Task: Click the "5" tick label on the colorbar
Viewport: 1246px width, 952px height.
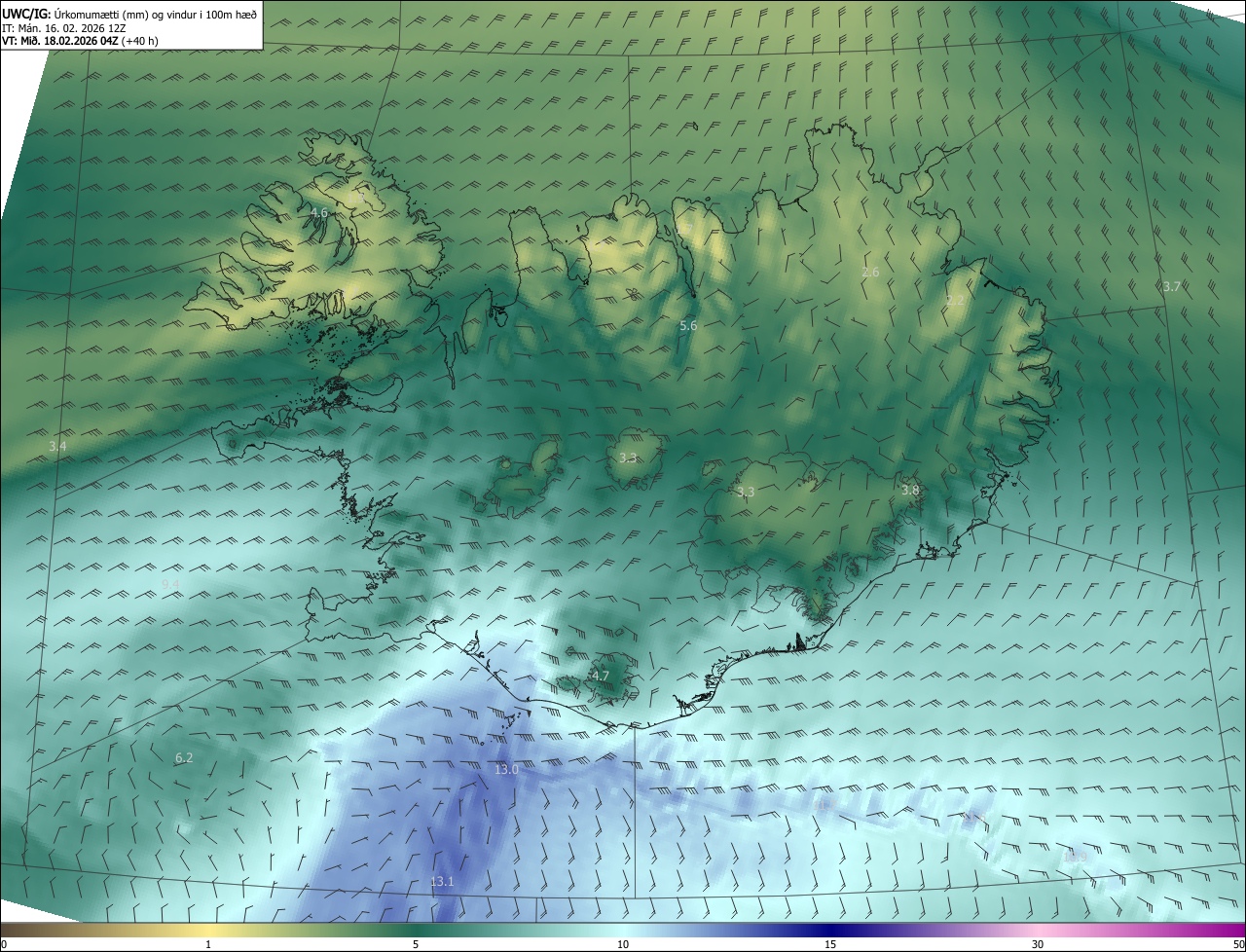Action: pos(416,944)
